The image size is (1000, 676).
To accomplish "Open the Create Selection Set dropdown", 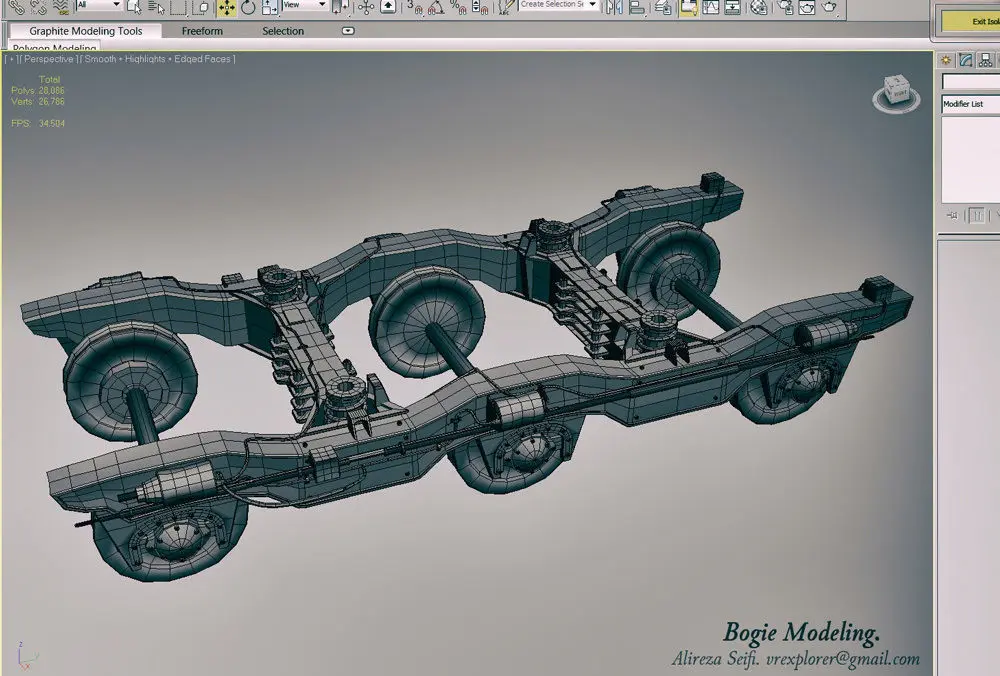I will pyautogui.click(x=559, y=4).
